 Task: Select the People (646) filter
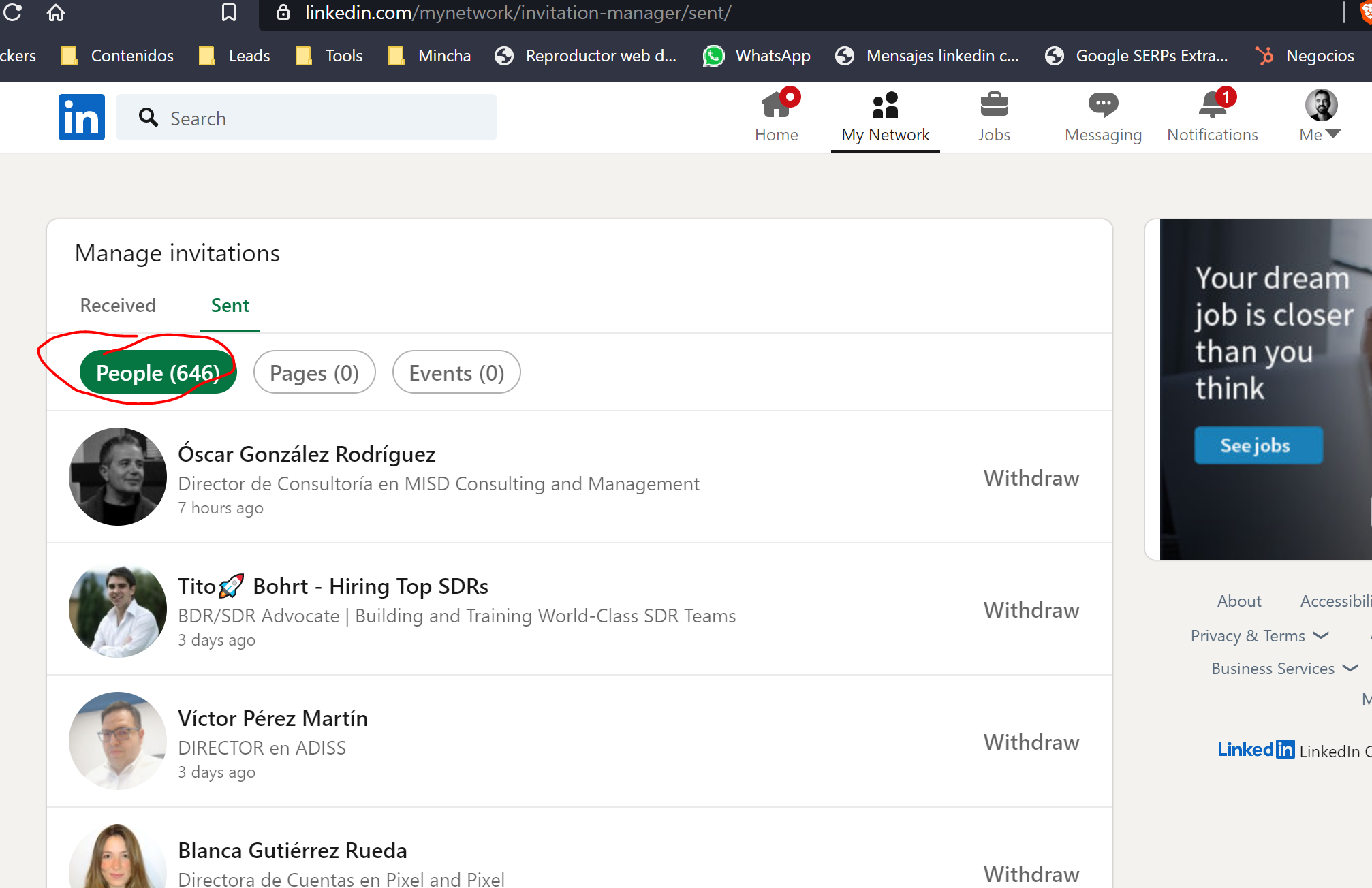pos(158,372)
